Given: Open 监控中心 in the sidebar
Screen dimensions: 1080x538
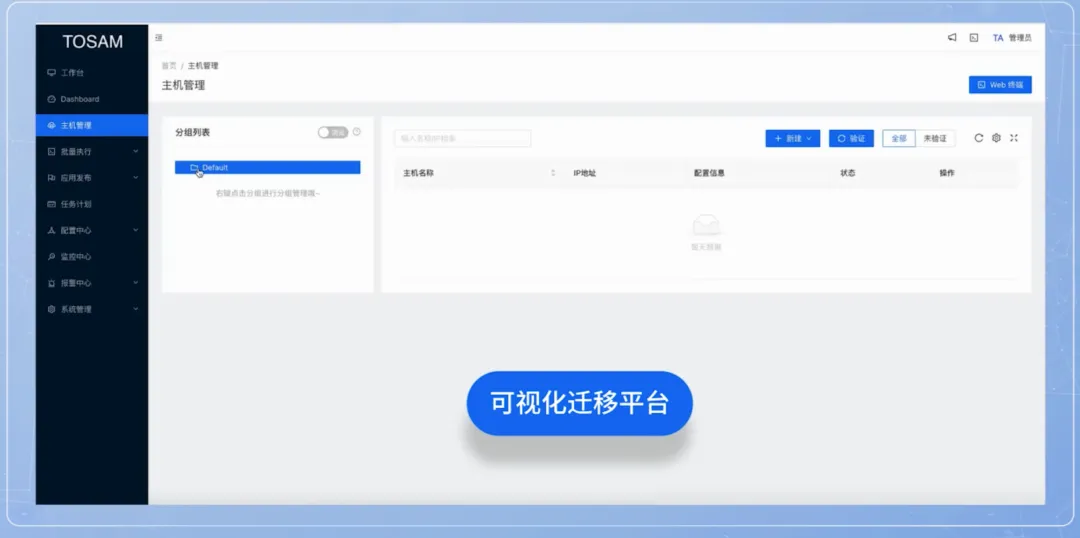Looking at the screenshot, I should (92, 256).
